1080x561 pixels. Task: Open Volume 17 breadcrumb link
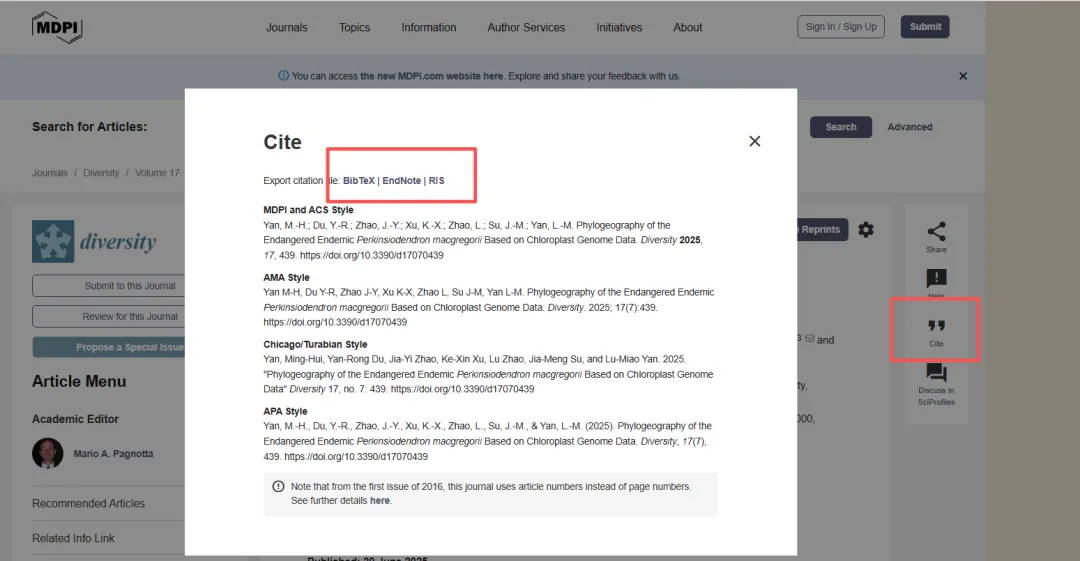tap(157, 173)
